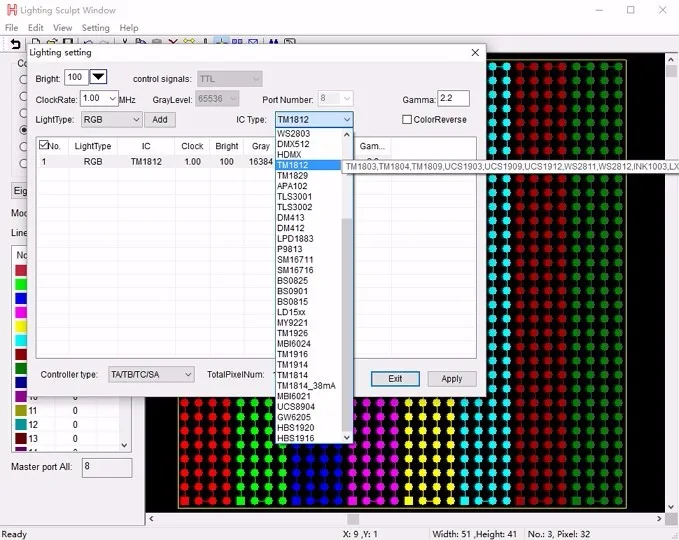Choose UCS8904 in the IC list
679x540 pixels.
(308, 407)
